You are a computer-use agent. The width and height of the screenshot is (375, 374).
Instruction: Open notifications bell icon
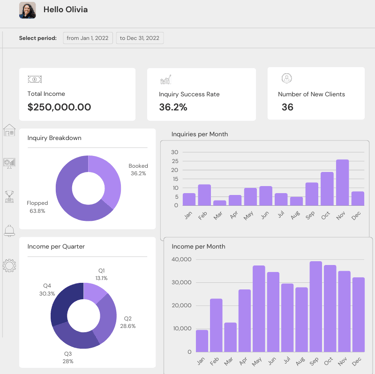[x=9, y=231]
